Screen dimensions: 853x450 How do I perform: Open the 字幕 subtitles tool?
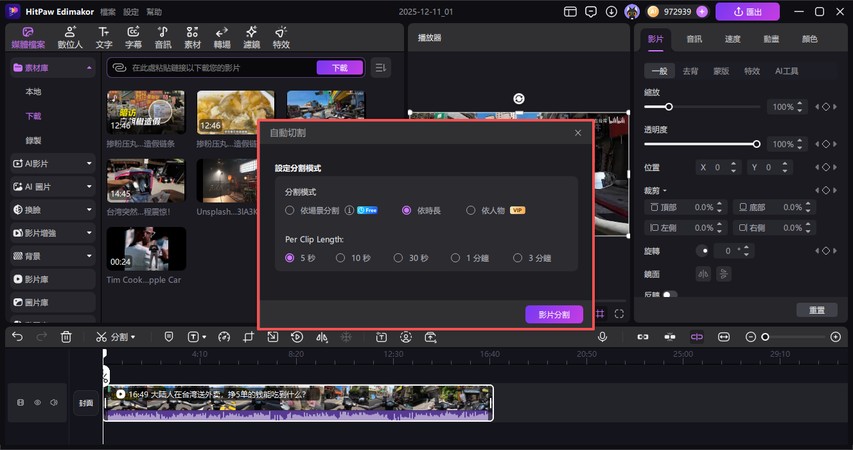pyautogui.click(x=133, y=38)
